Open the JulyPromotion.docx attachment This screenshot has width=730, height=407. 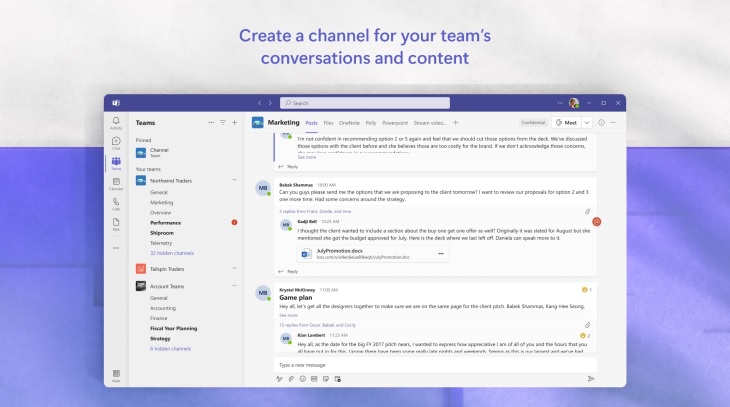point(372,254)
